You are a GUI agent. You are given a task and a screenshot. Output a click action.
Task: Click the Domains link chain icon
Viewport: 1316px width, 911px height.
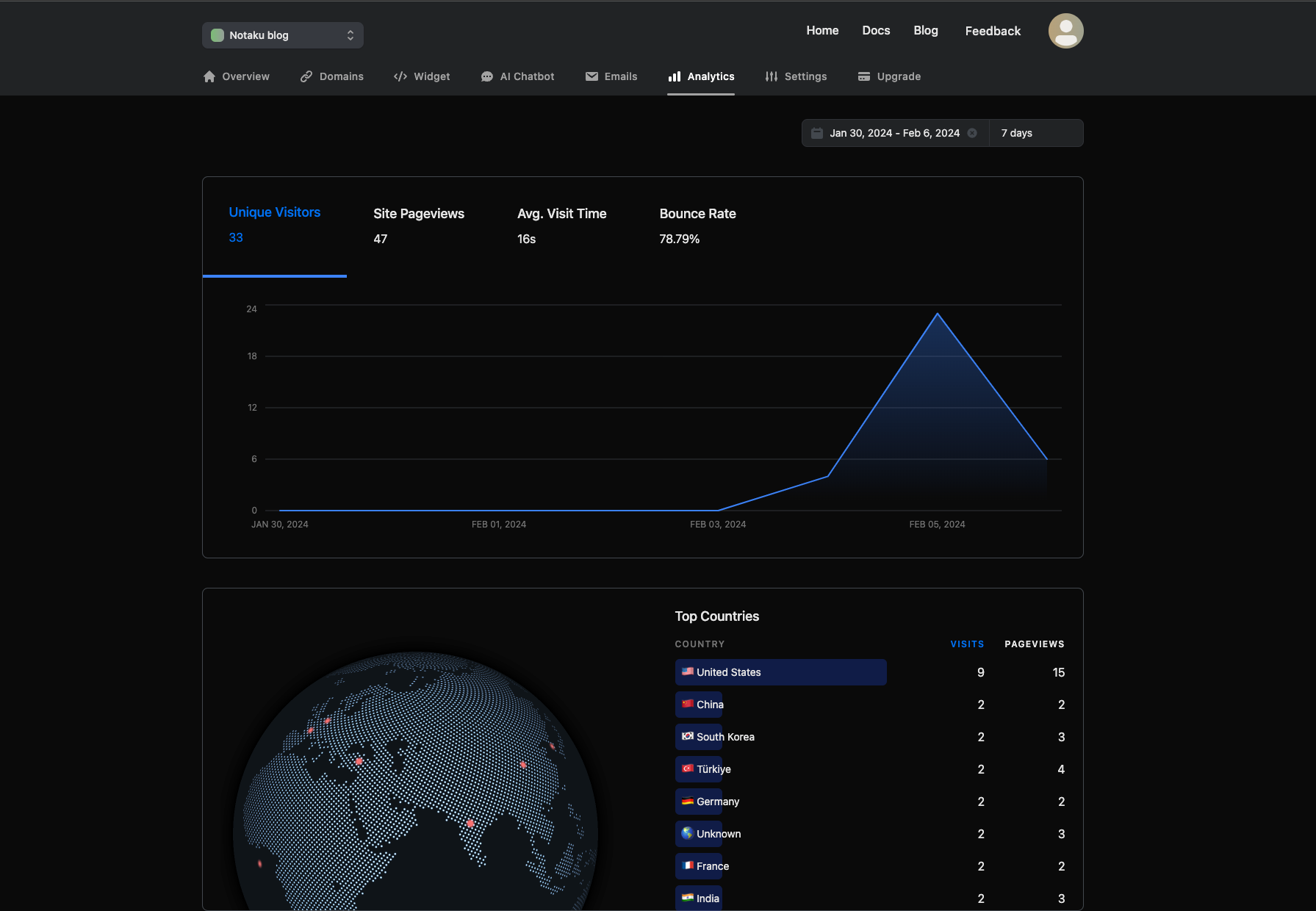click(x=306, y=76)
